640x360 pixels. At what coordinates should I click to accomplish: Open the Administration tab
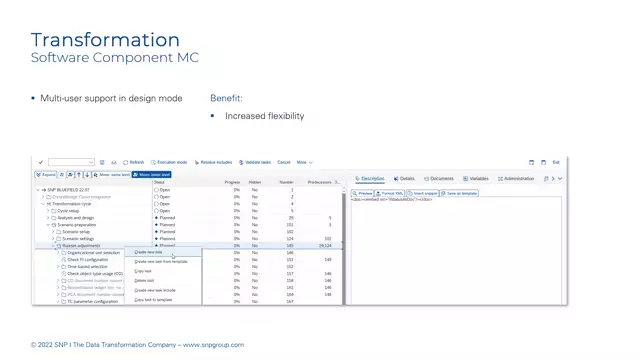516,179
